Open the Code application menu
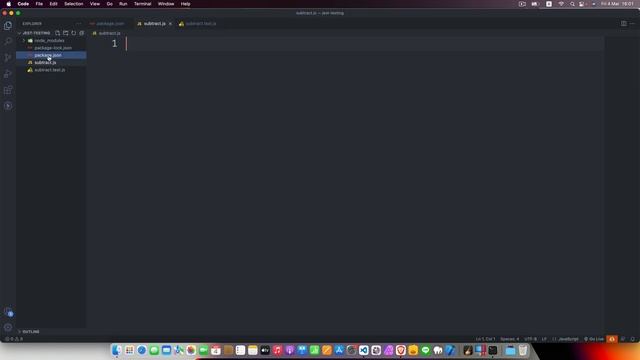This screenshot has width=640, height=360. pyautogui.click(x=23, y=4)
